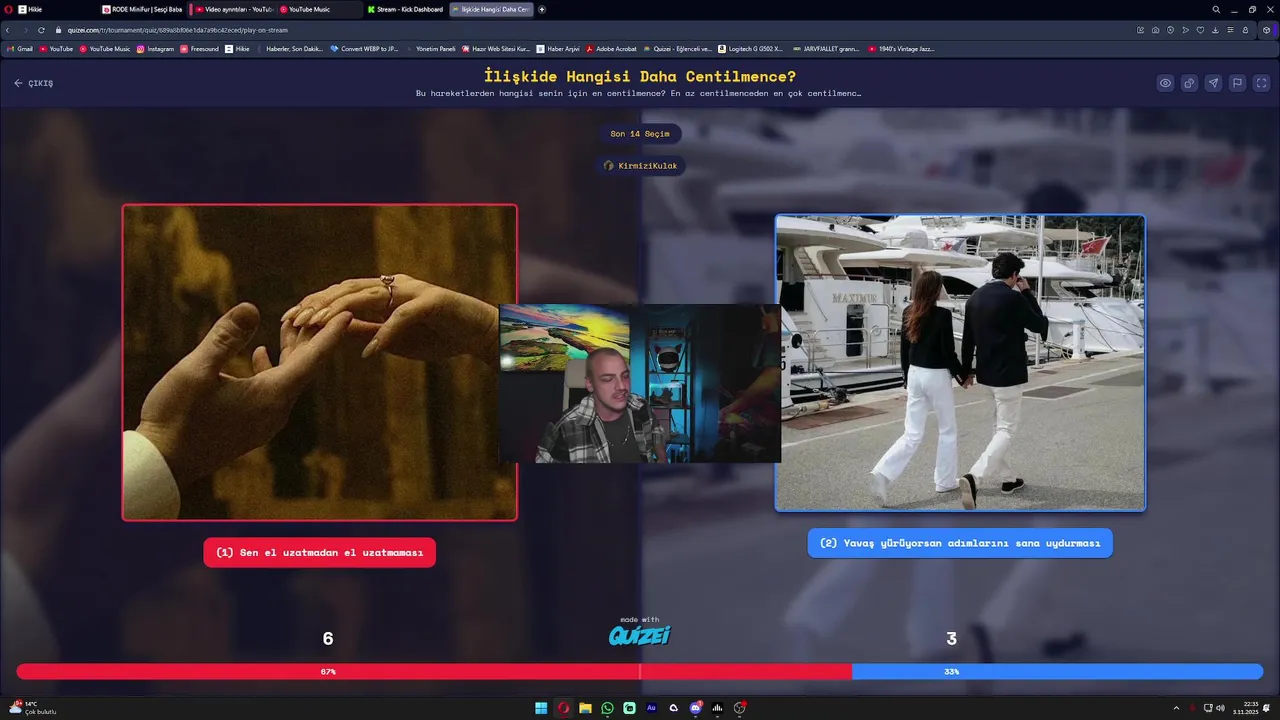Click the profile account icon in toolbar
Viewport: 1280px width, 720px height.
[1245, 30]
